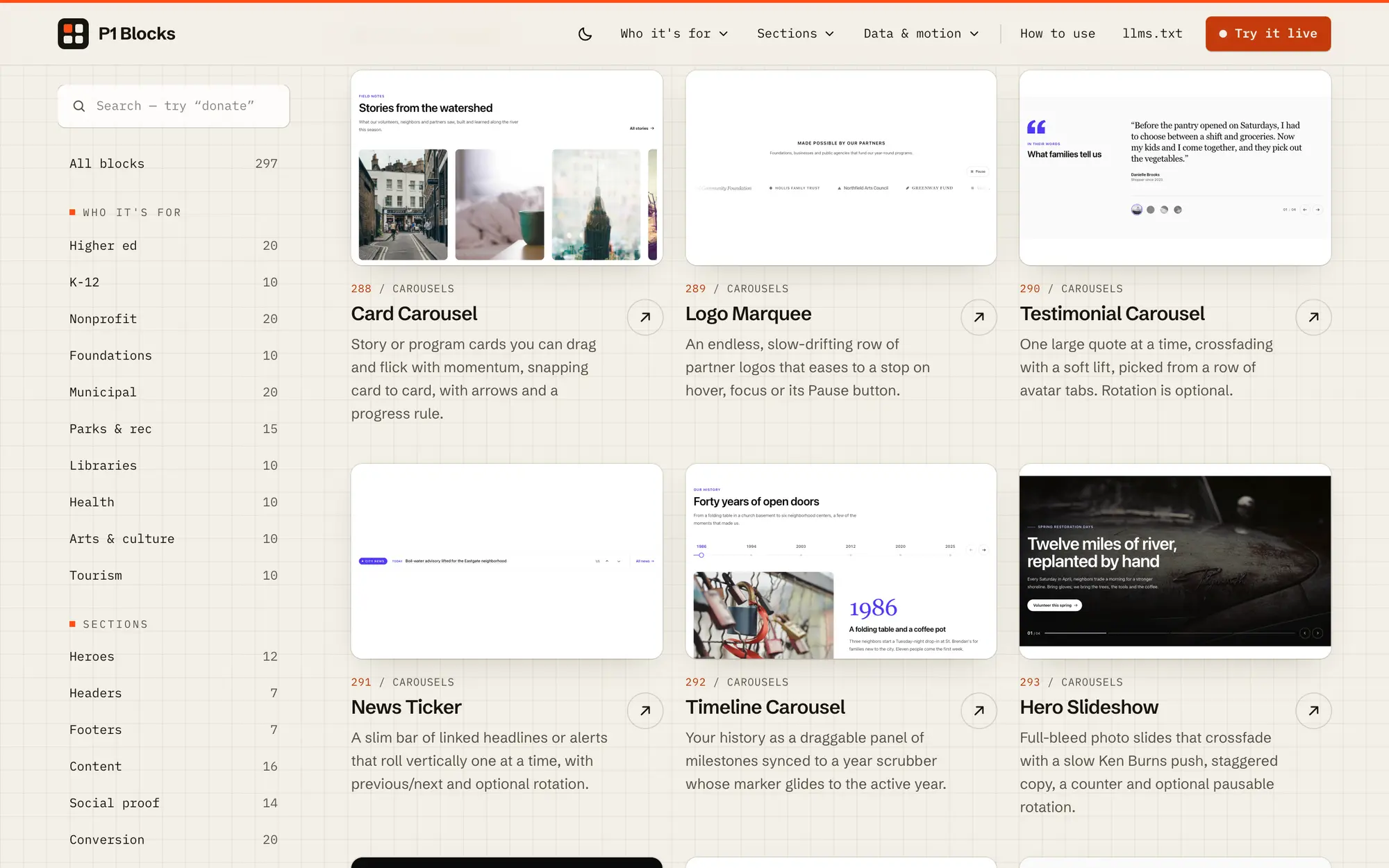Open the Logo Marquee preview thumbnail

click(841, 167)
